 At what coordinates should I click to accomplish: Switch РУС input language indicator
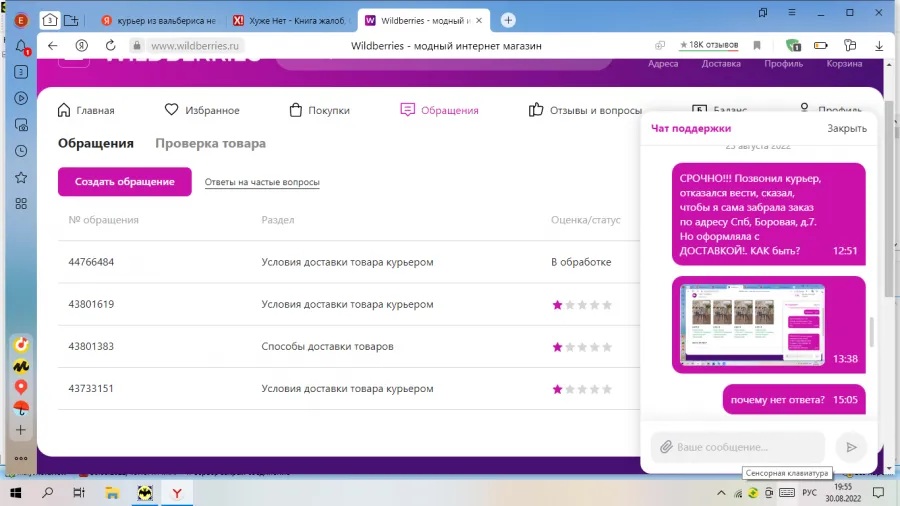tap(809, 493)
